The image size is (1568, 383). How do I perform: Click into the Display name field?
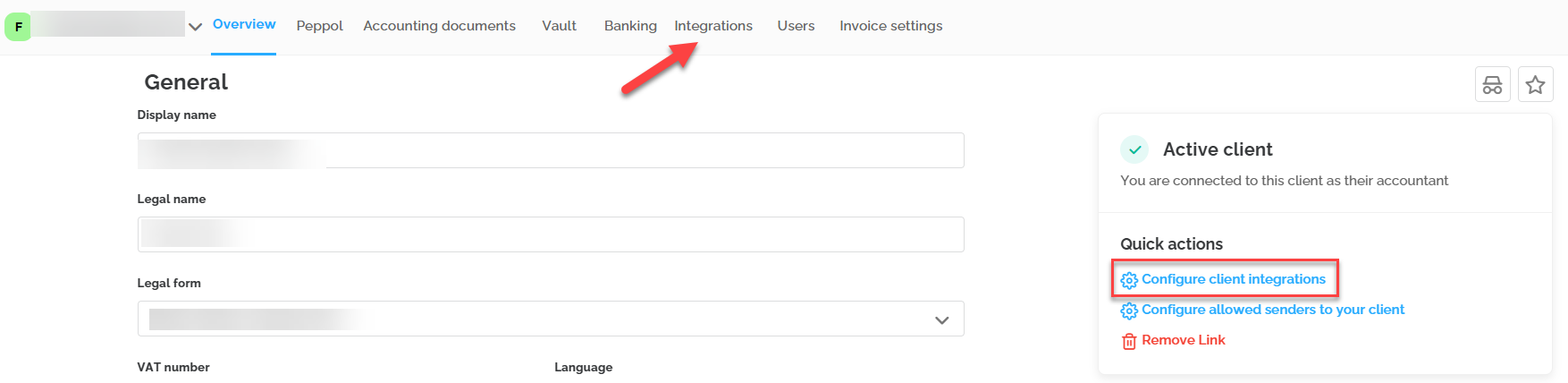[551, 150]
